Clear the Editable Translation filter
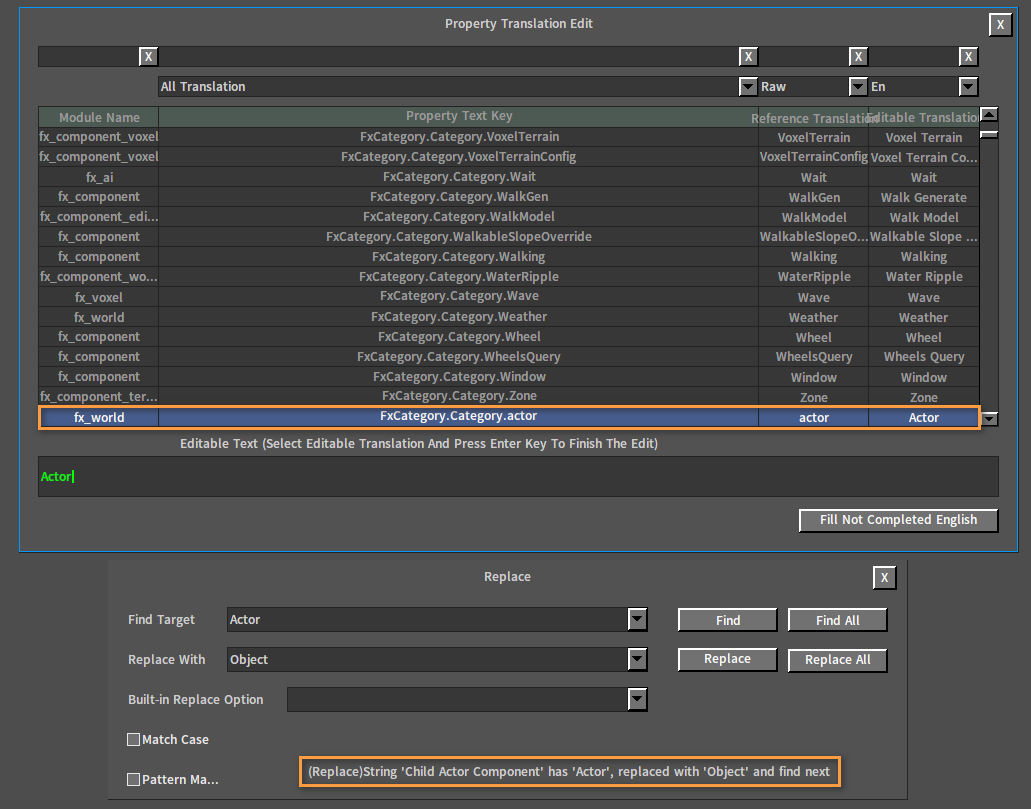1031x809 pixels. click(x=968, y=57)
